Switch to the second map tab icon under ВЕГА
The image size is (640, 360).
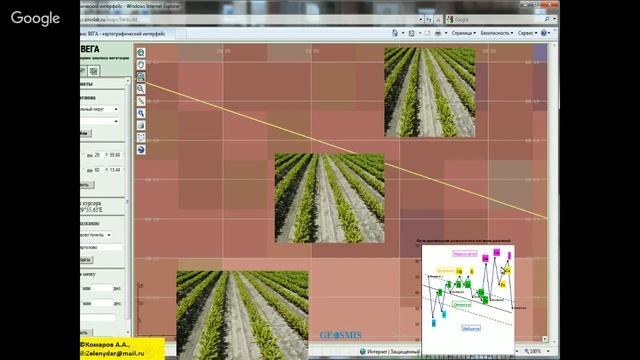click(94, 71)
